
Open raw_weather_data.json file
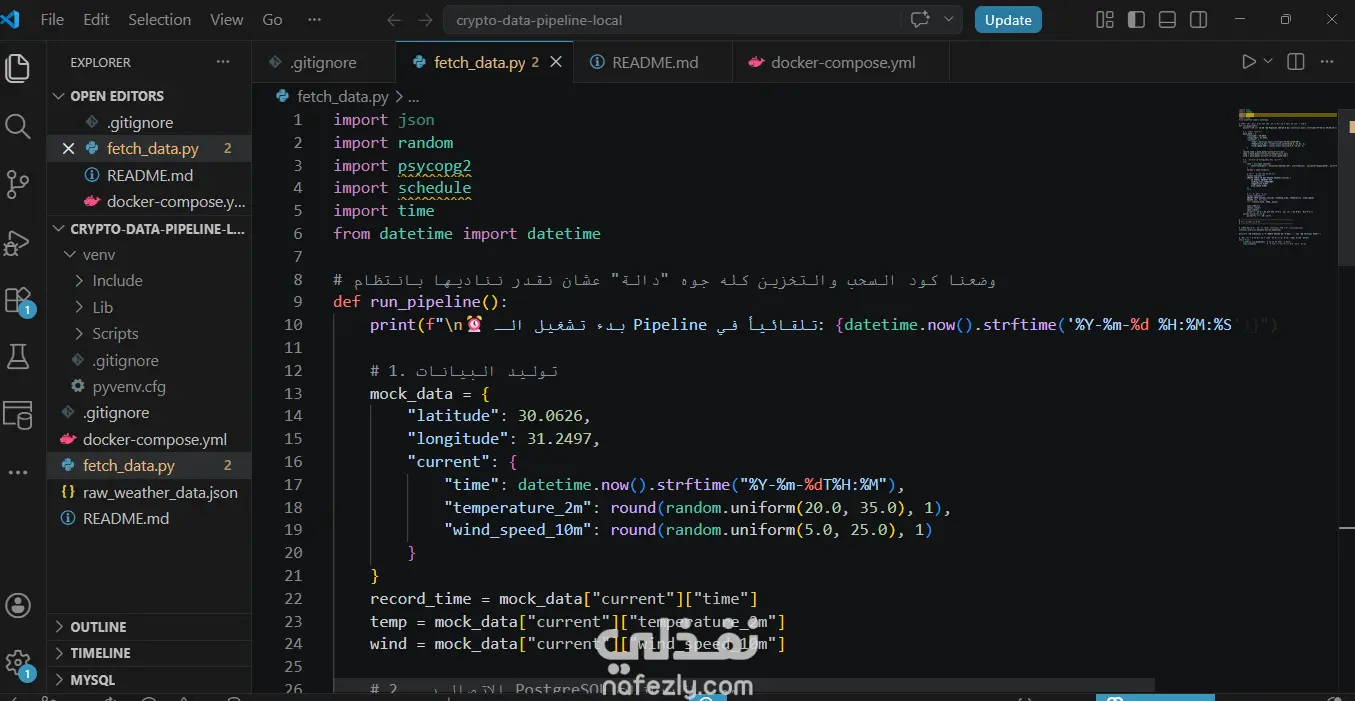pos(149,493)
